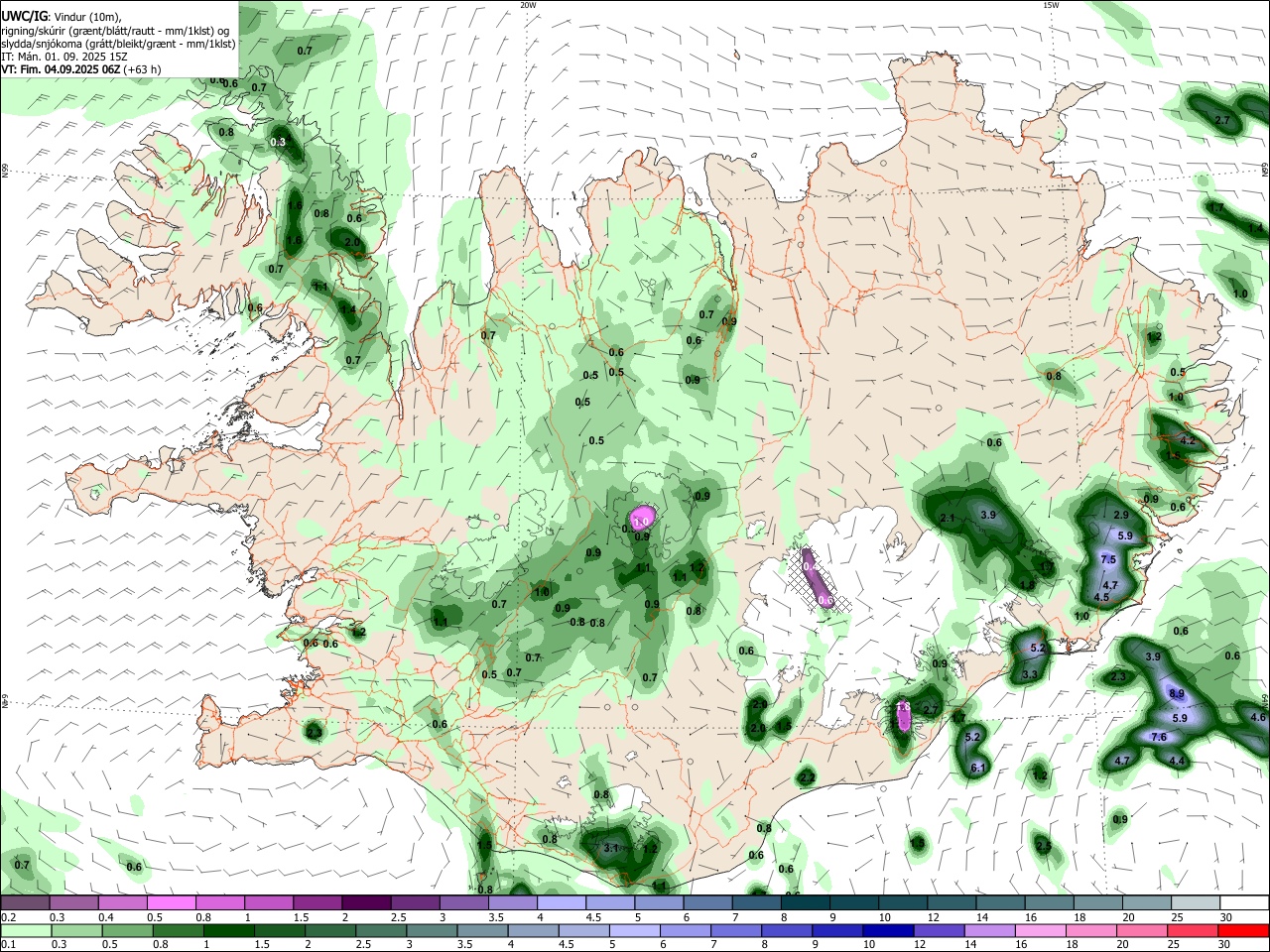Screen dimensions: 1270x952
Task: Click the 2.9 precipitation value on the map
Action: coord(1121,515)
